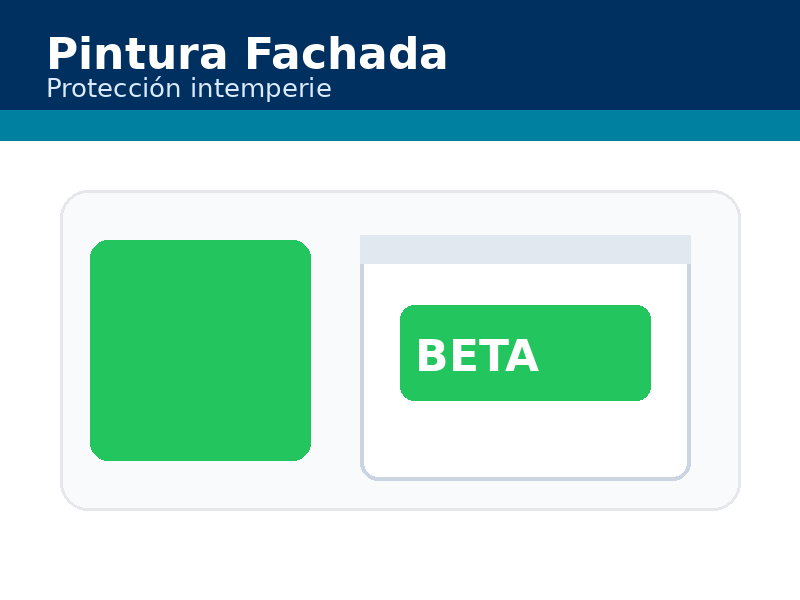This screenshot has height=600, width=800.
Task: Click the letter "A" in BETA
Action: [523, 357]
